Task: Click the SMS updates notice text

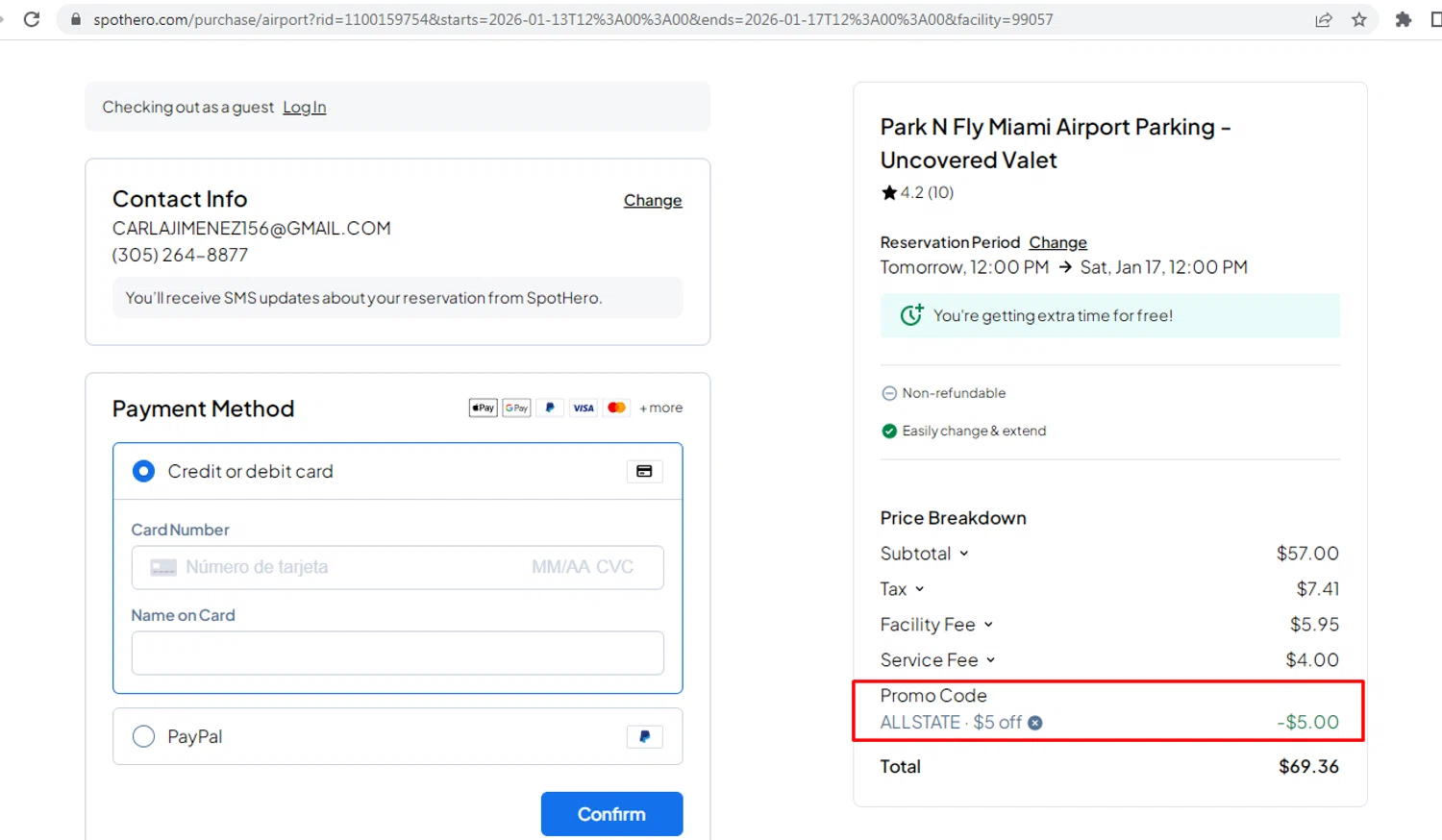Action: click(x=363, y=298)
